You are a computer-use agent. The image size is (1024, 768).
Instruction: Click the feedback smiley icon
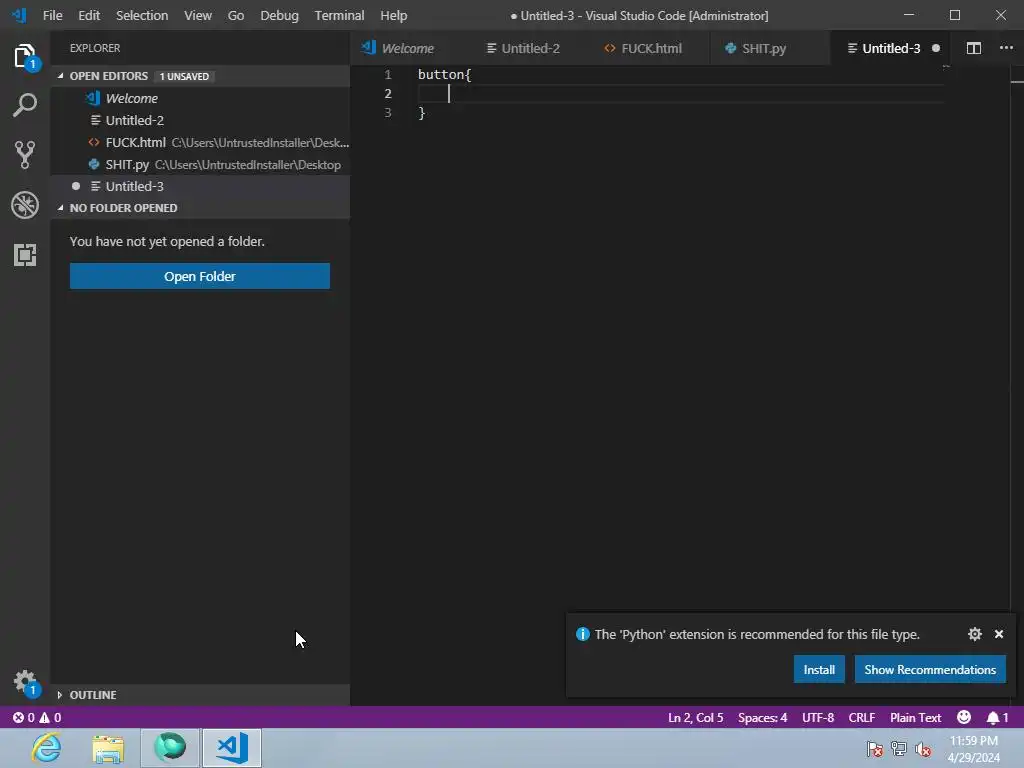tap(964, 717)
